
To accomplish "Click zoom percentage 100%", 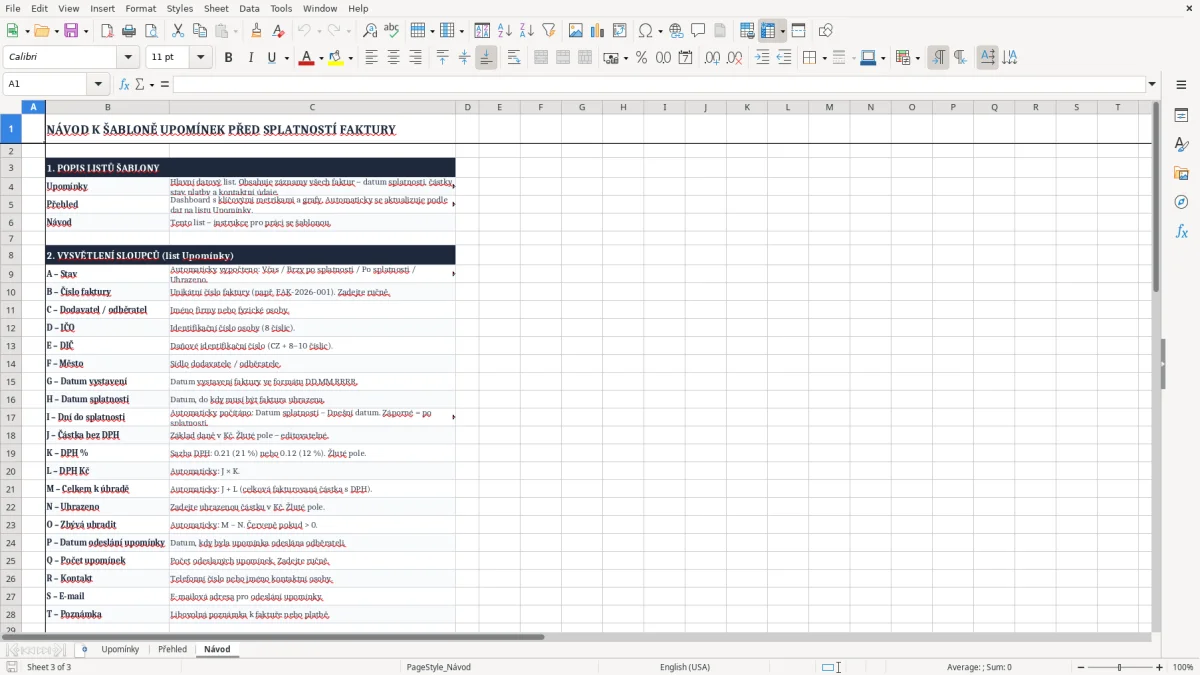I will pyautogui.click(x=1183, y=667).
